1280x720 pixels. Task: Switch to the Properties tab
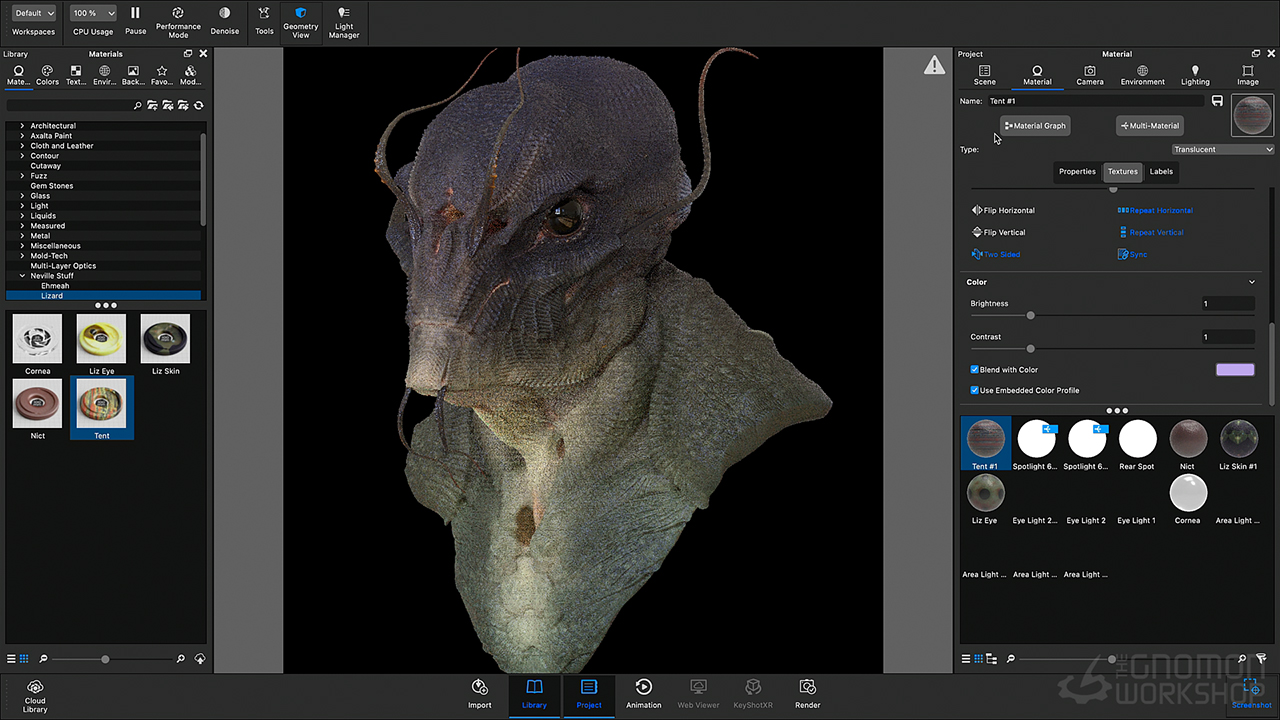click(x=1077, y=172)
